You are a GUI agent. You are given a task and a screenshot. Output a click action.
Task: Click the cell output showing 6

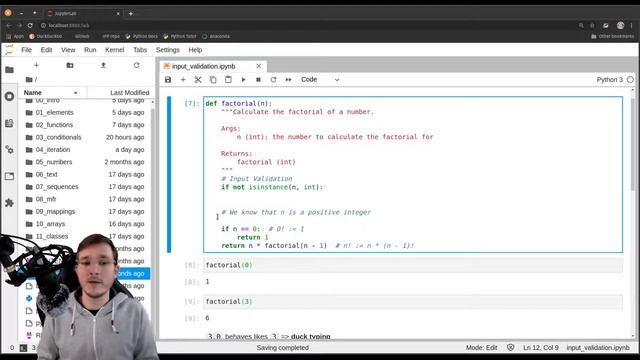(x=207, y=318)
